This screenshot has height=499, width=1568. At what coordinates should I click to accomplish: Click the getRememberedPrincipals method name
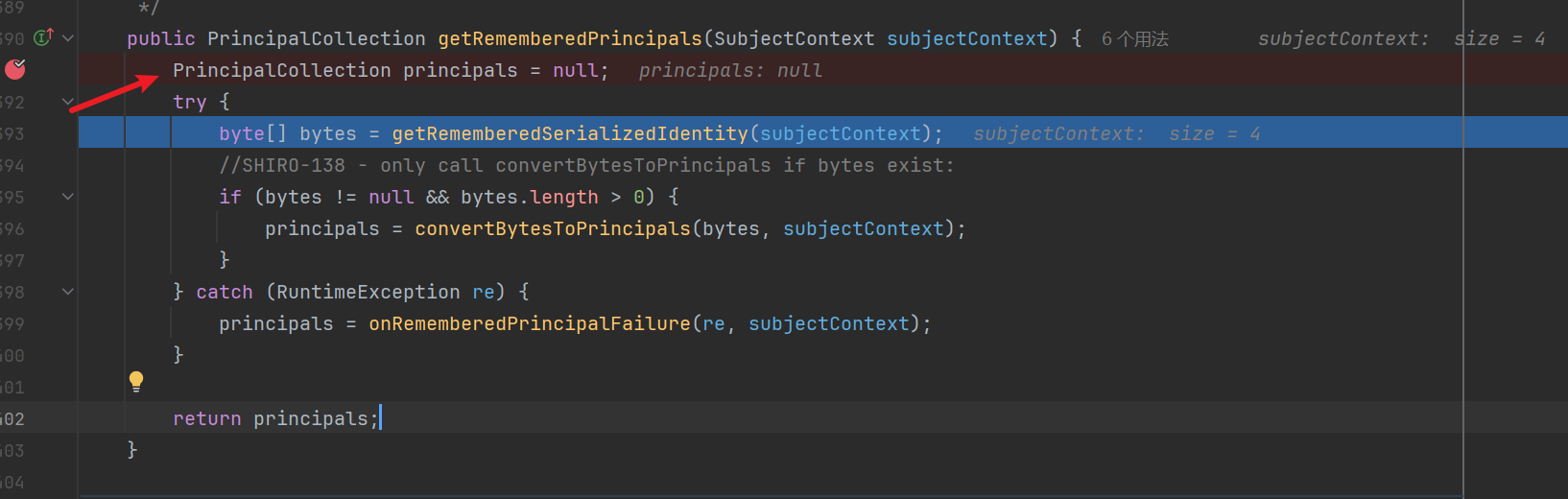570,39
